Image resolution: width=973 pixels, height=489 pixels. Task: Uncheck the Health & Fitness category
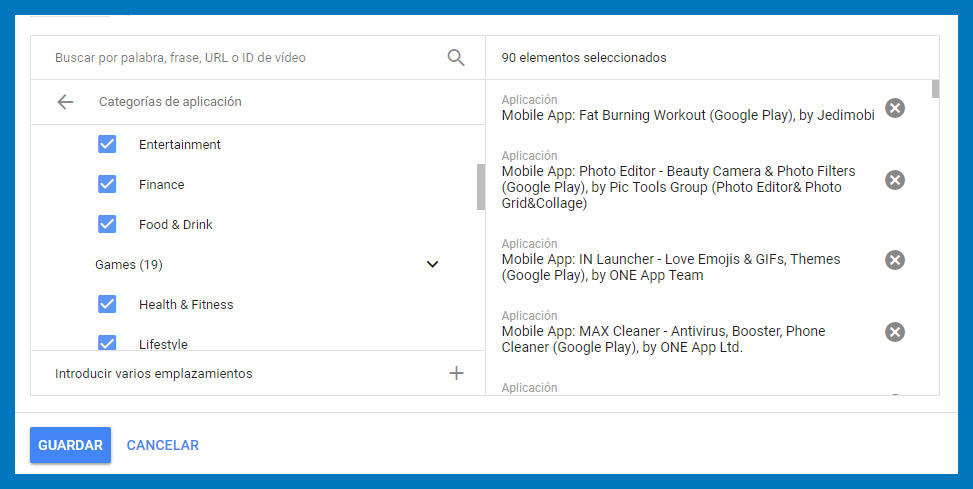pos(107,303)
